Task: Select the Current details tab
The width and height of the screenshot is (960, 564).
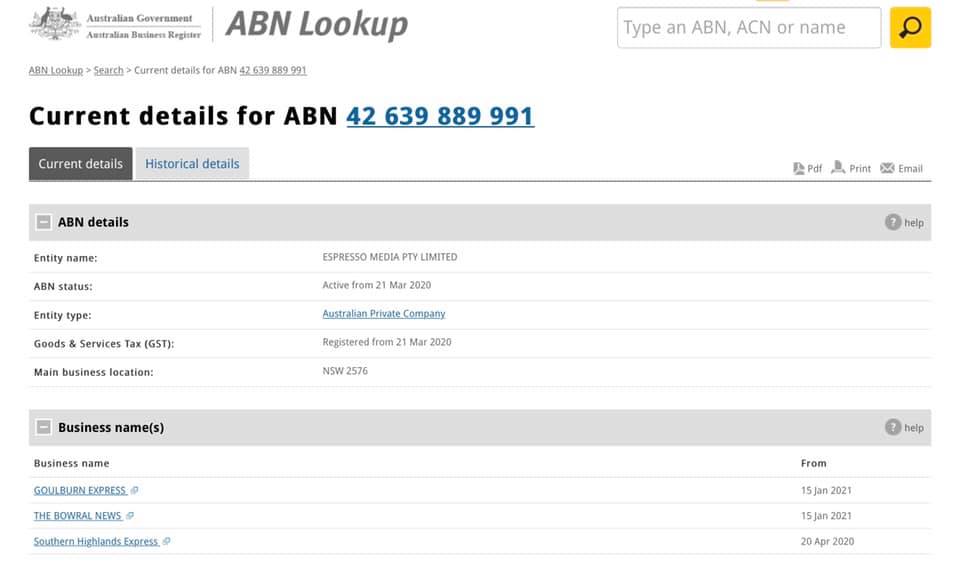Action: tap(81, 164)
